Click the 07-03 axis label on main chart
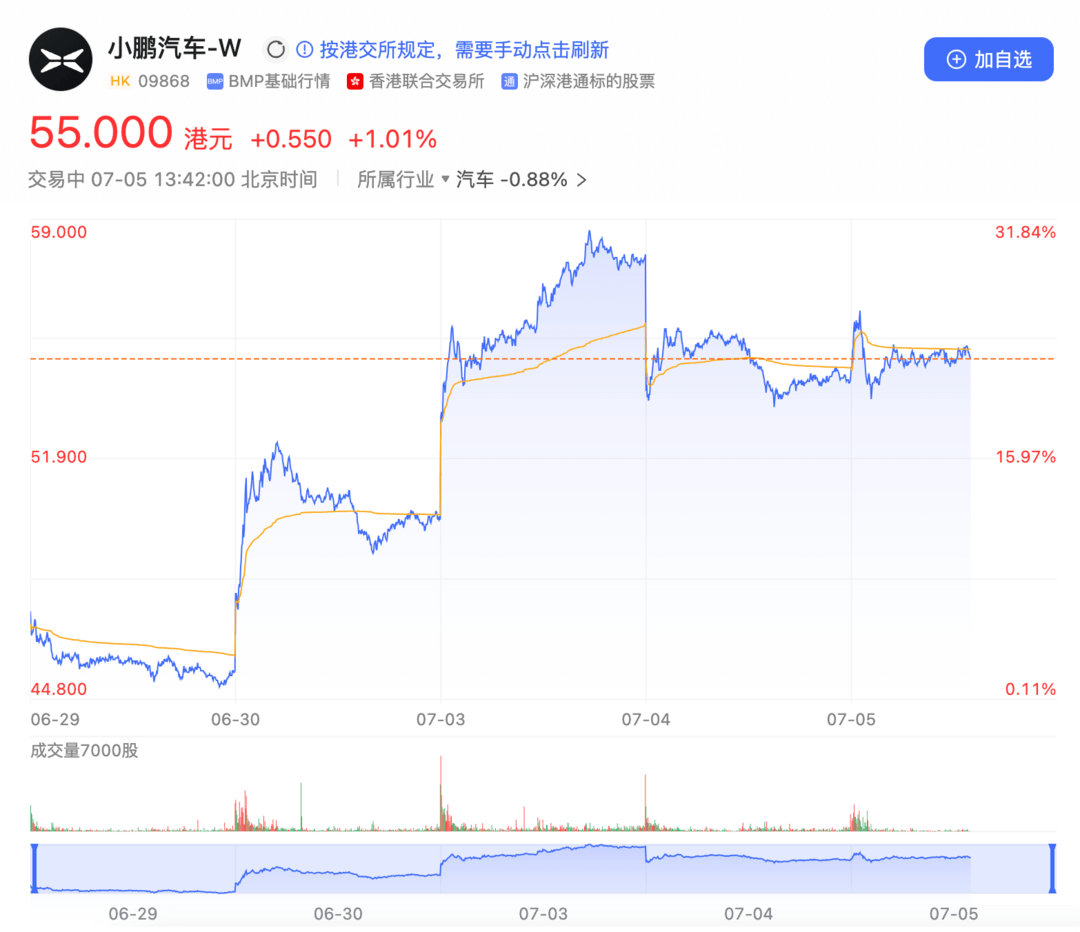This screenshot has width=1080, height=932. (440, 720)
